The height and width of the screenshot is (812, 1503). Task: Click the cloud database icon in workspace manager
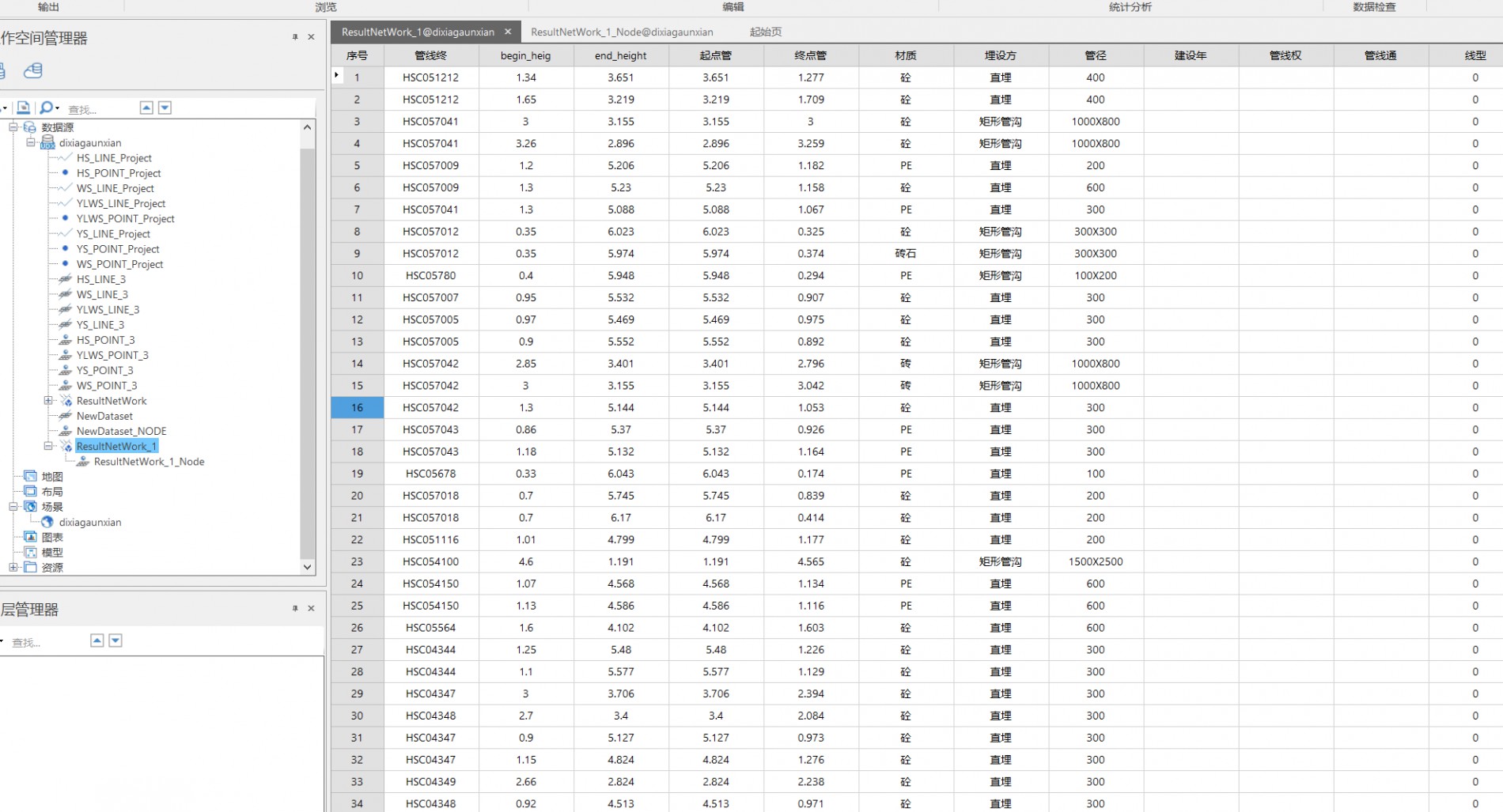click(x=32, y=71)
